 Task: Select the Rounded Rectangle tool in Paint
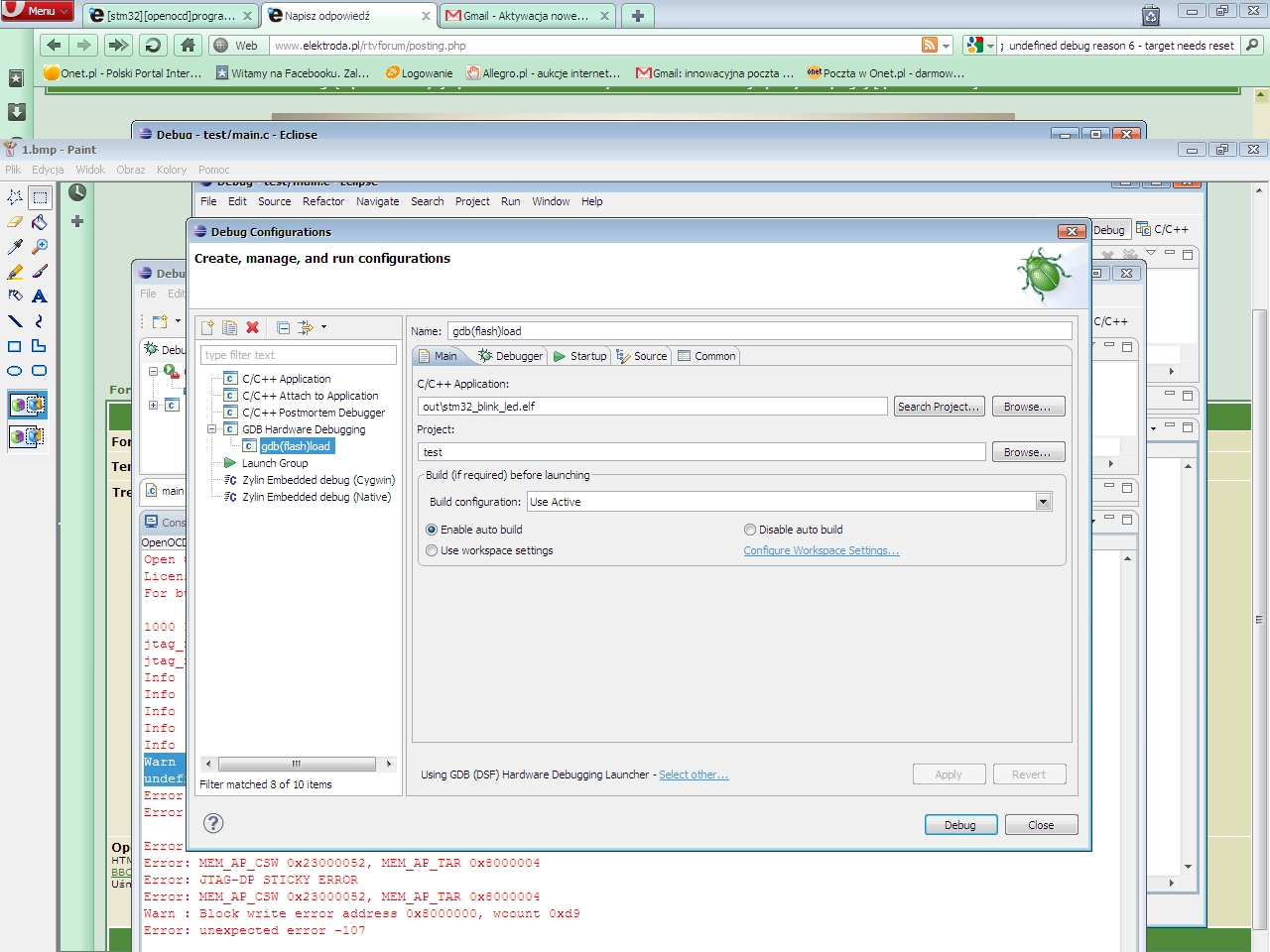pyautogui.click(x=40, y=371)
